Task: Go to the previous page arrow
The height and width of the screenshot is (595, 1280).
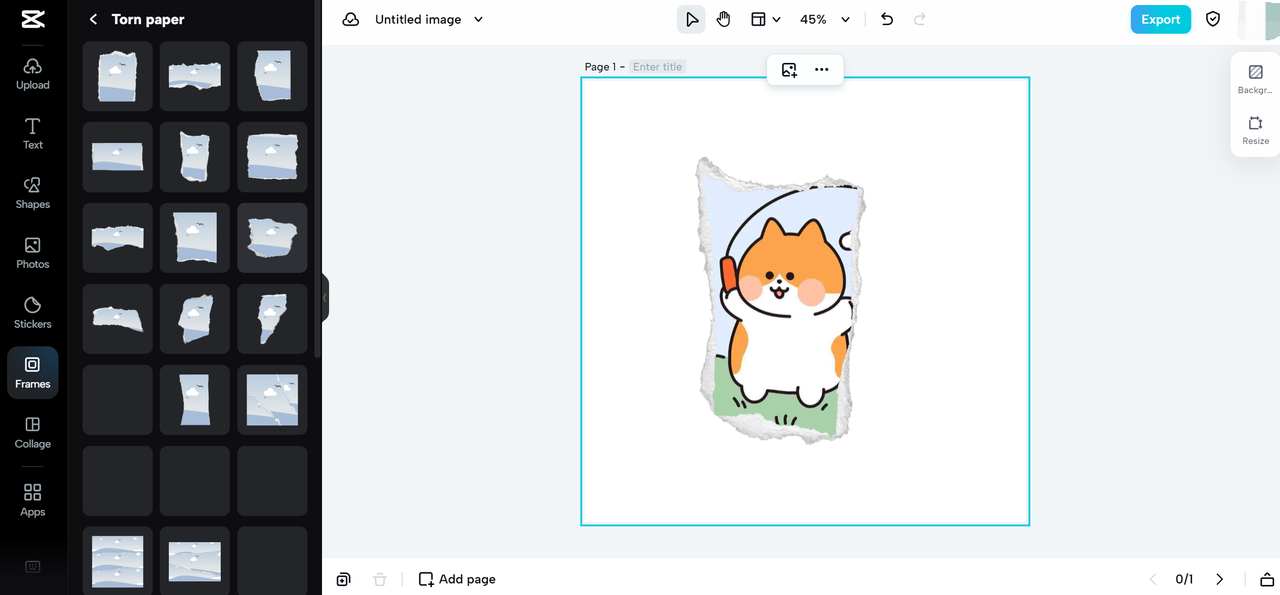Action: click(1152, 579)
